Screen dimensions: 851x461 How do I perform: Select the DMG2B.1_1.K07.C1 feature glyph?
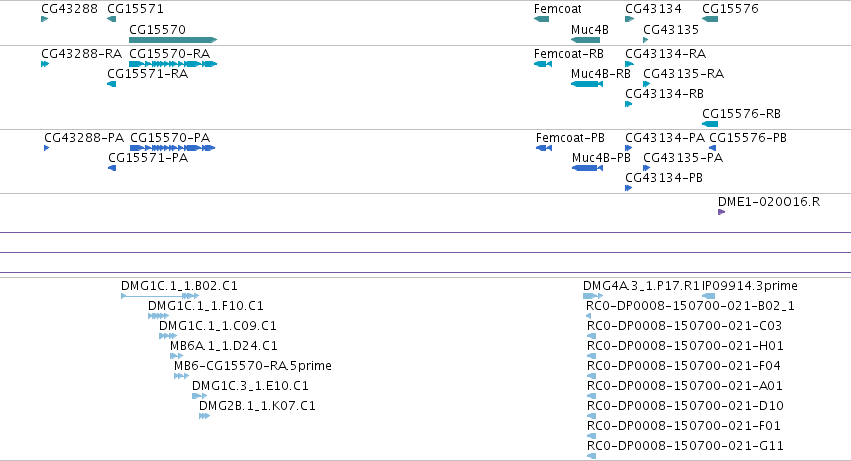click(204, 416)
